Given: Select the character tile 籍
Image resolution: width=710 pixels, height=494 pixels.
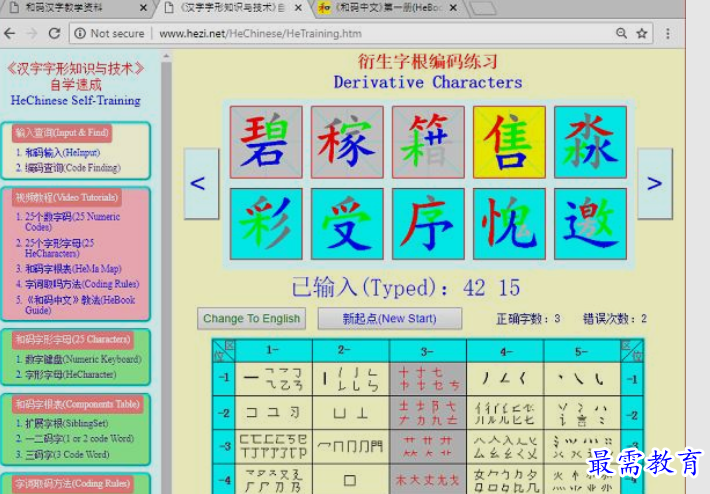Looking at the screenshot, I should tap(428, 142).
